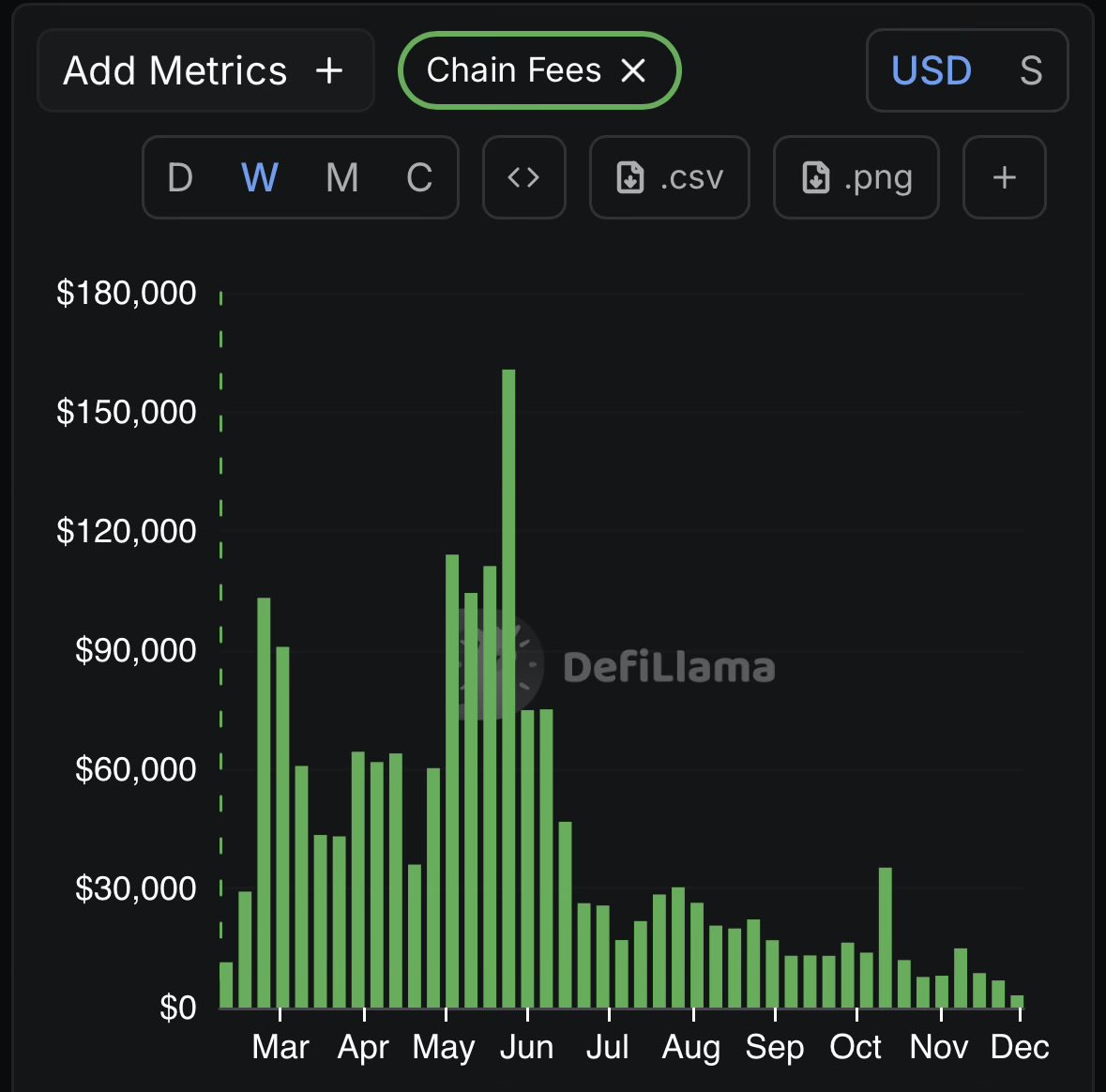Choose the Cumulative (C) view
Viewport: 1106px width, 1092px height.
[419, 177]
